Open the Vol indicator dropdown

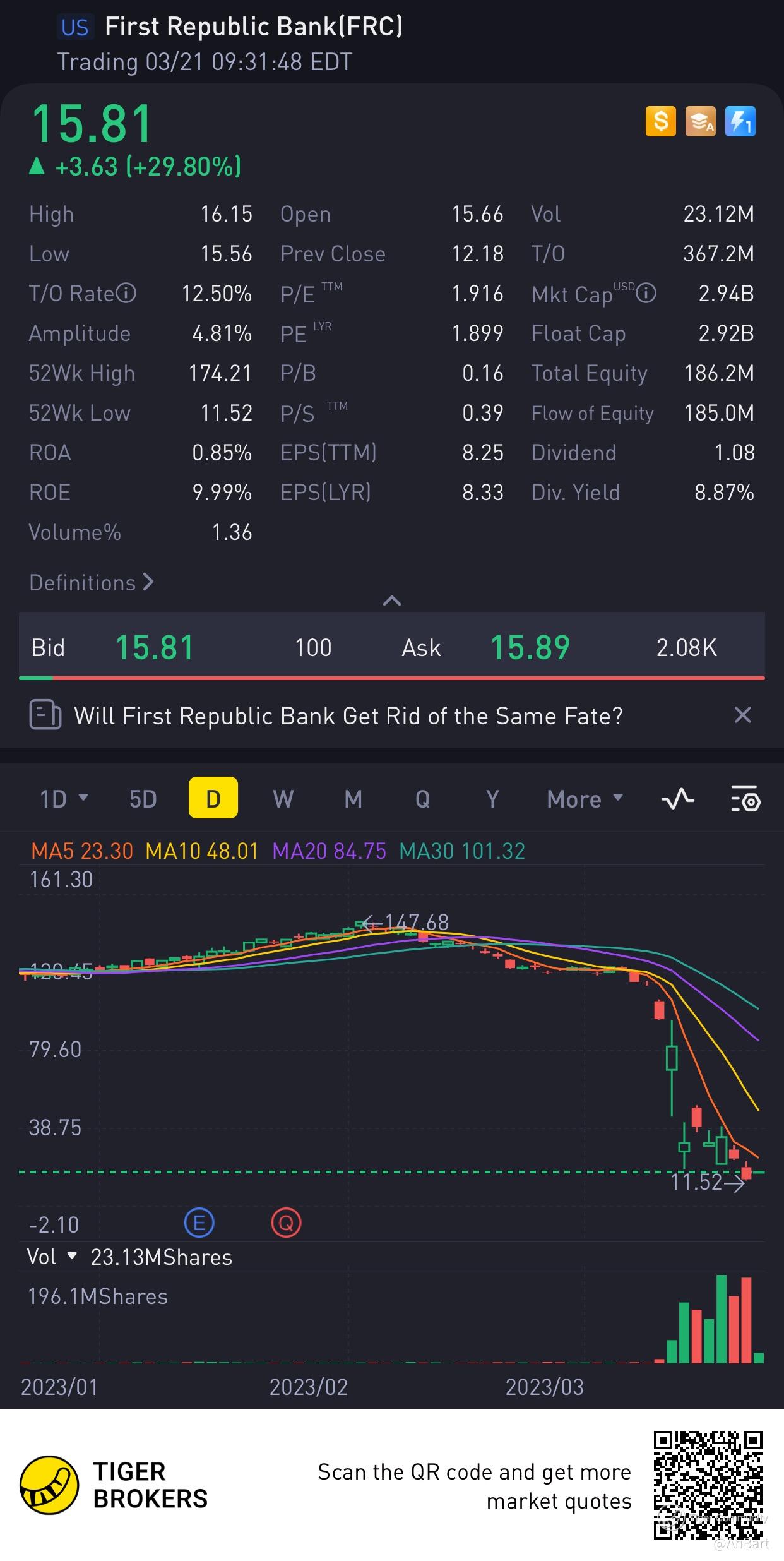[x=52, y=1257]
